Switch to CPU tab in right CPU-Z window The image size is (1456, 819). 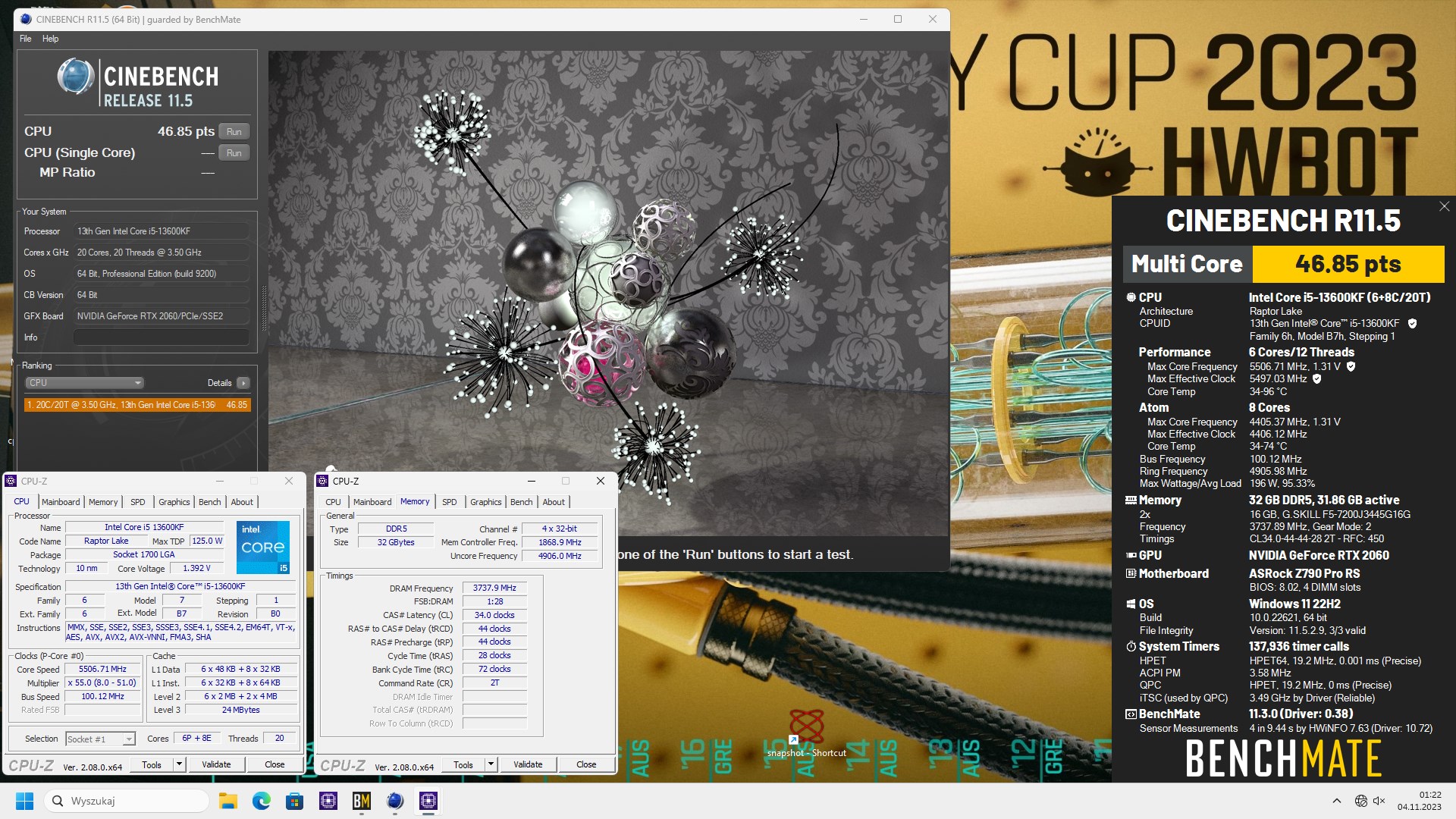coord(333,502)
